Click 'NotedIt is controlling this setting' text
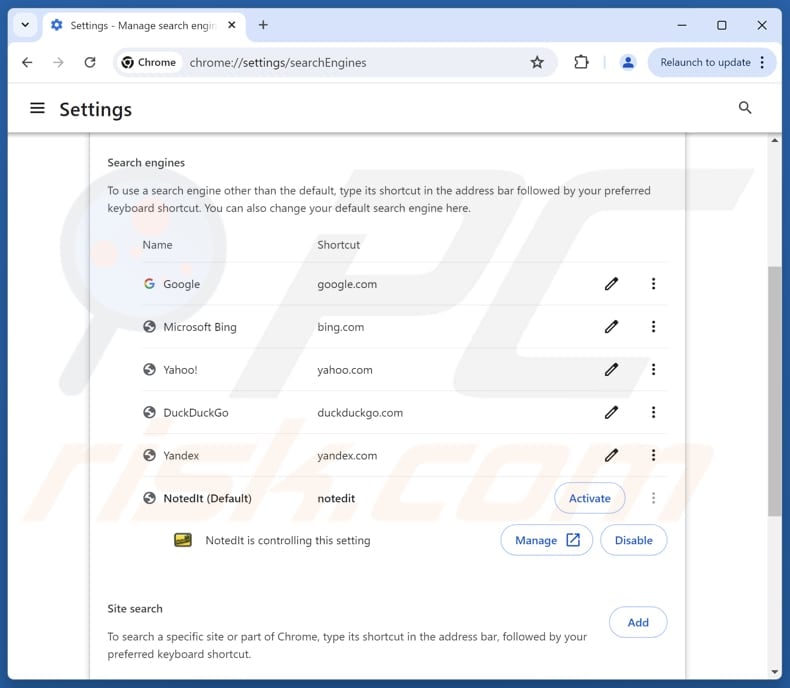Image resolution: width=790 pixels, height=688 pixels. [x=288, y=540]
